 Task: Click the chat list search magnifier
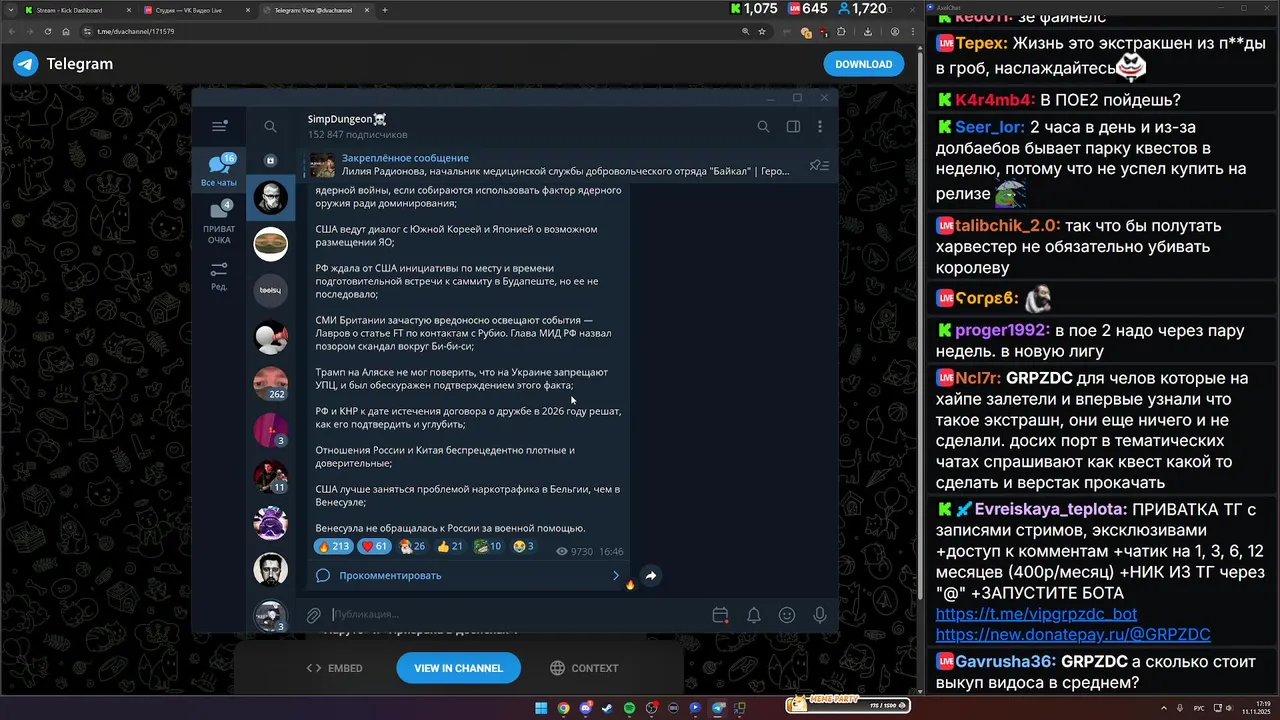tap(270, 126)
